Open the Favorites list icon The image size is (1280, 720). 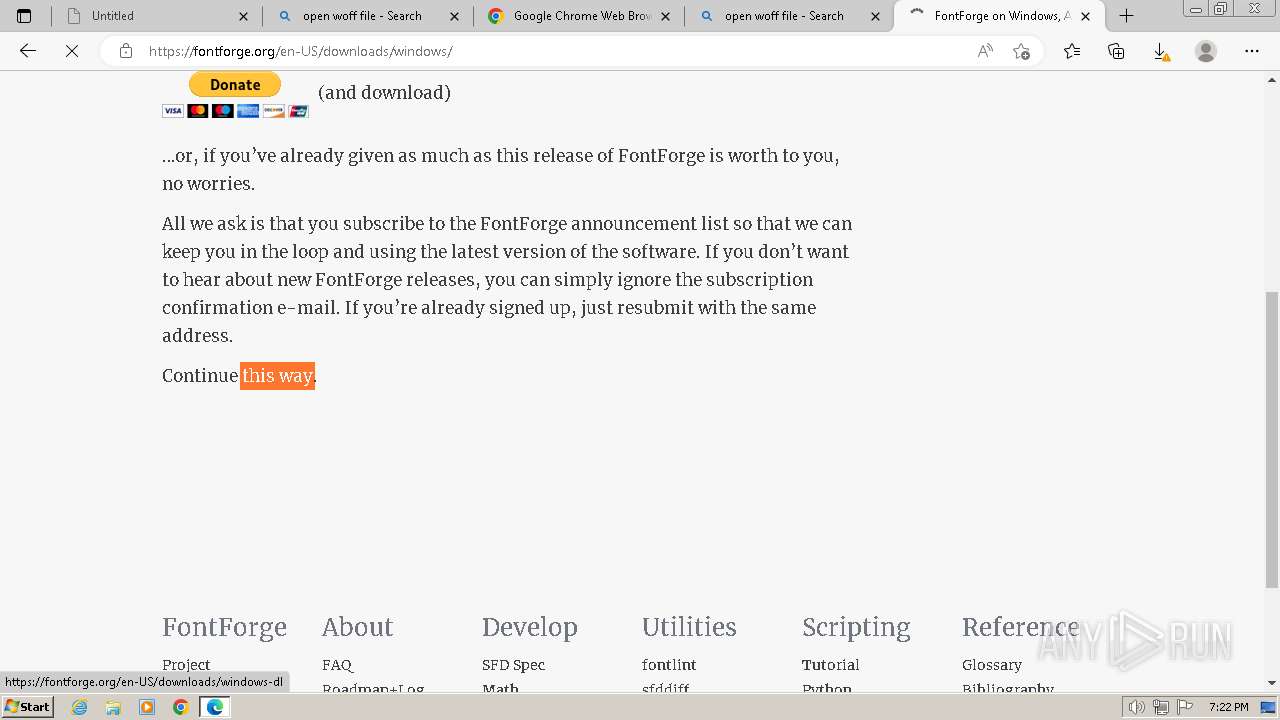pos(1072,51)
